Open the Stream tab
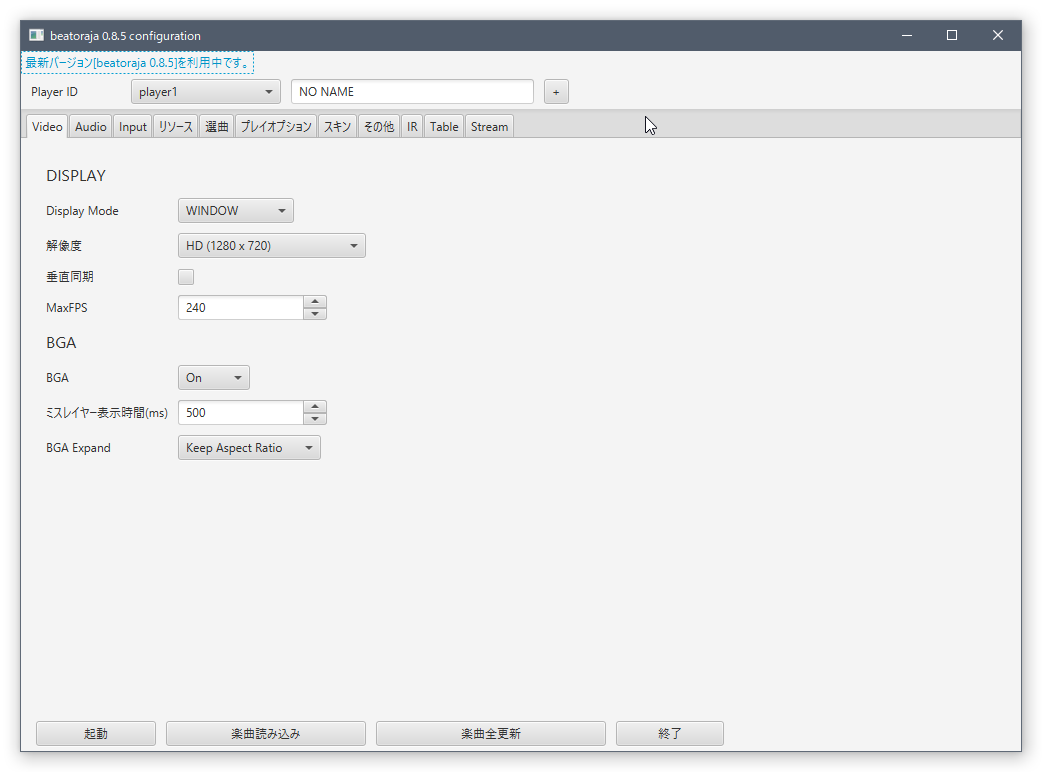The width and height of the screenshot is (1042, 772). pyautogui.click(x=489, y=127)
